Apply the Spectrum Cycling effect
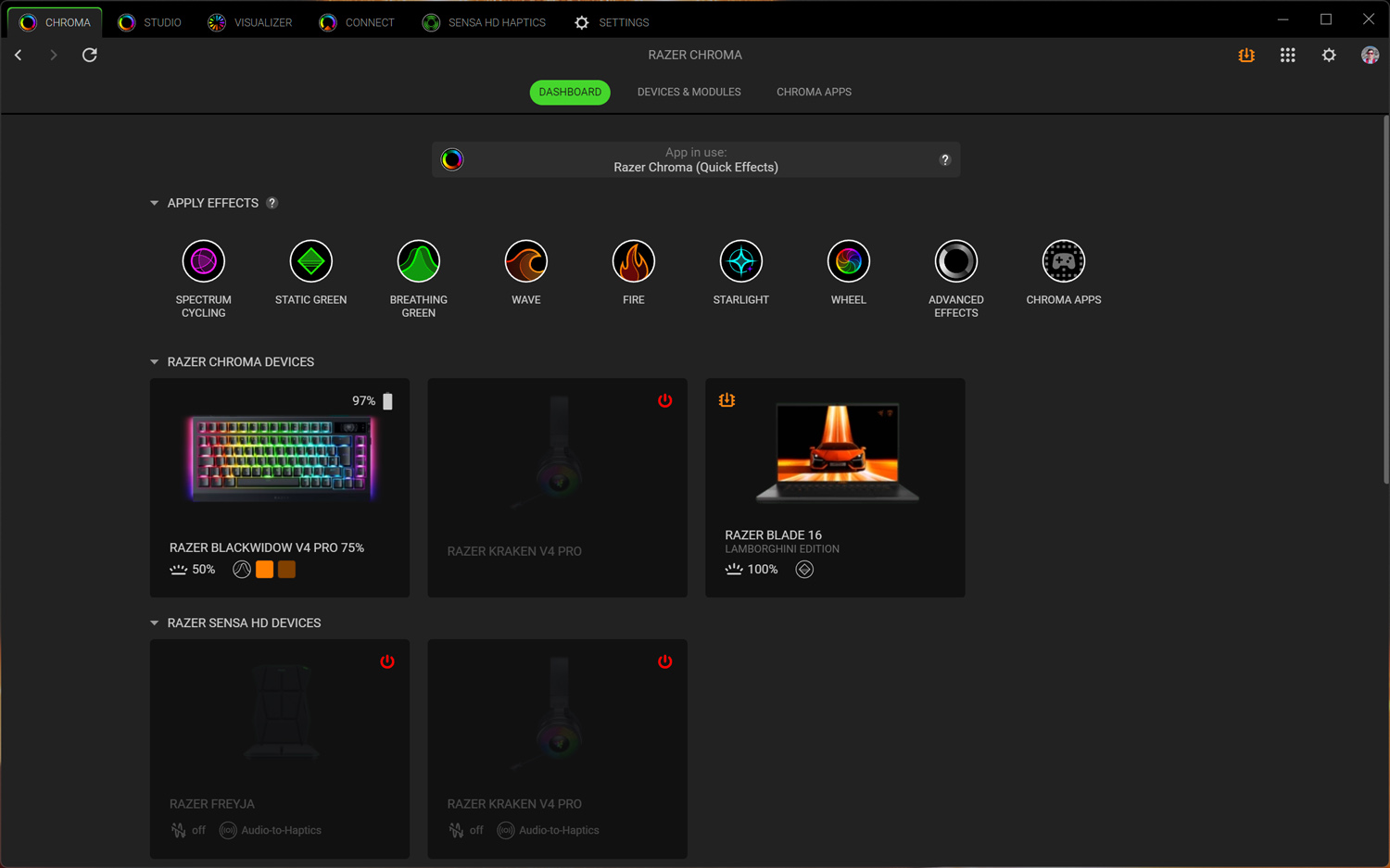Image resolution: width=1390 pixels, height=868 pixels. coord(204,261)
